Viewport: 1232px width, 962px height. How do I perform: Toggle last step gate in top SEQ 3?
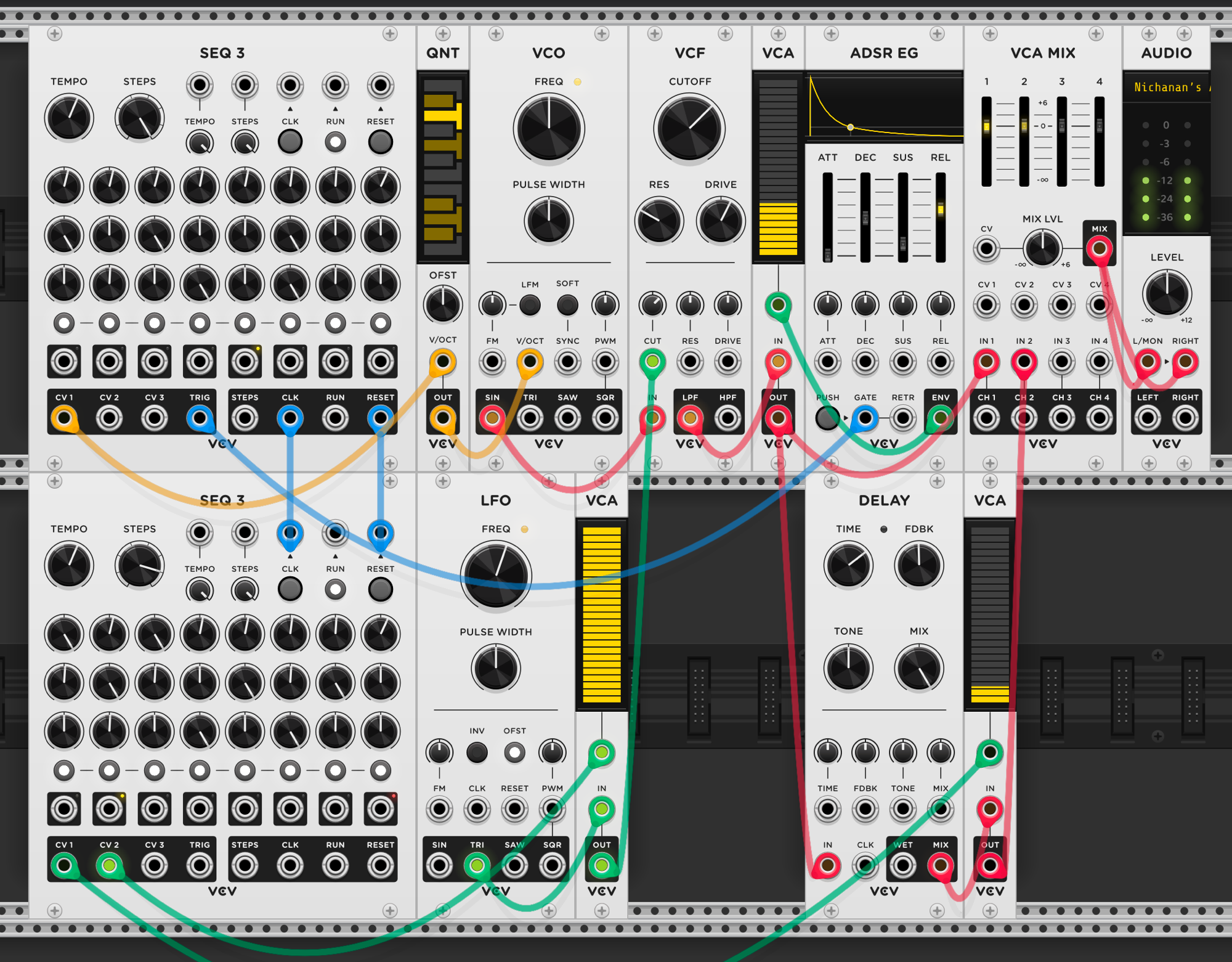point(380,322)
